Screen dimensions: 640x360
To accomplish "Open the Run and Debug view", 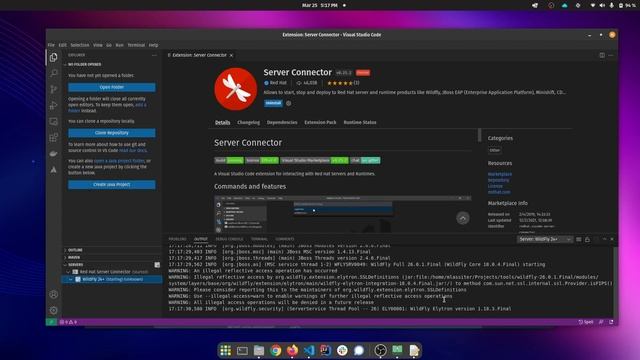I will (53, 105).
